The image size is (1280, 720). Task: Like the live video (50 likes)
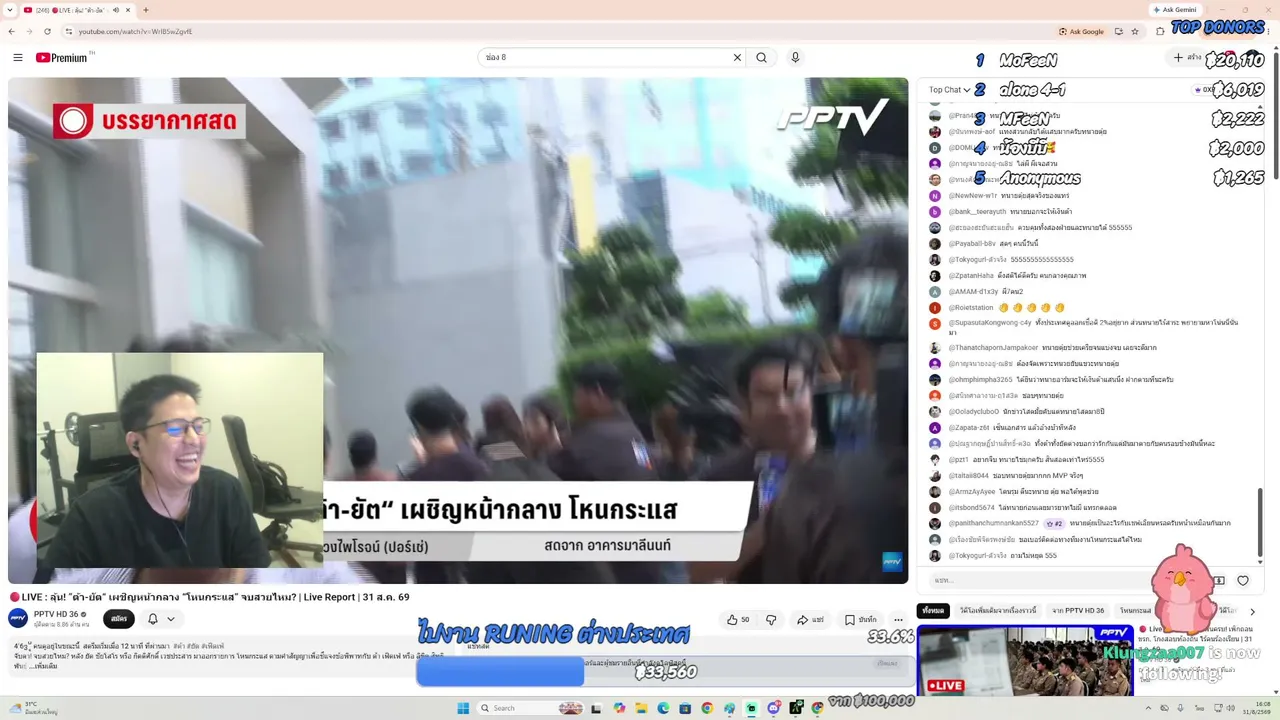[738, 620]
